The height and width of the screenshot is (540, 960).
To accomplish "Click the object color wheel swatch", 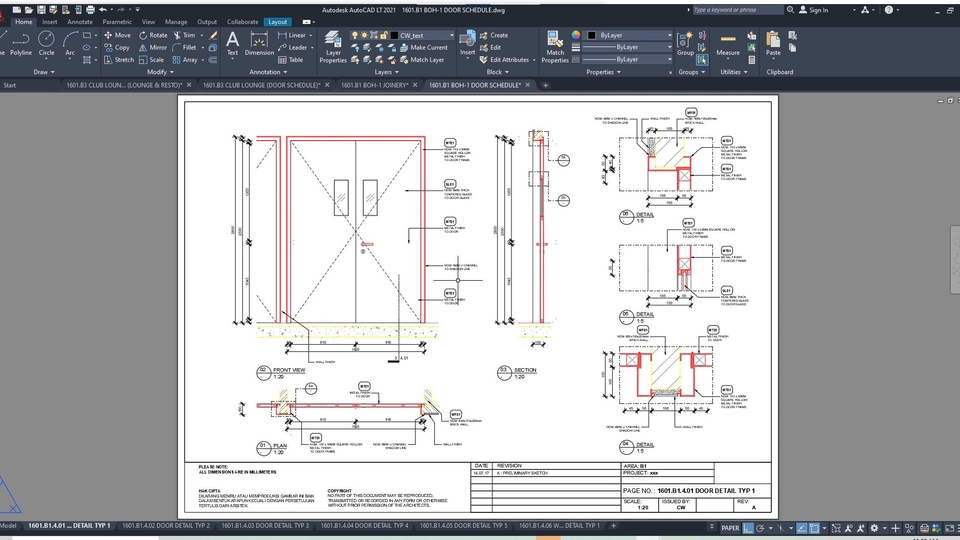I will coord(576,36).
